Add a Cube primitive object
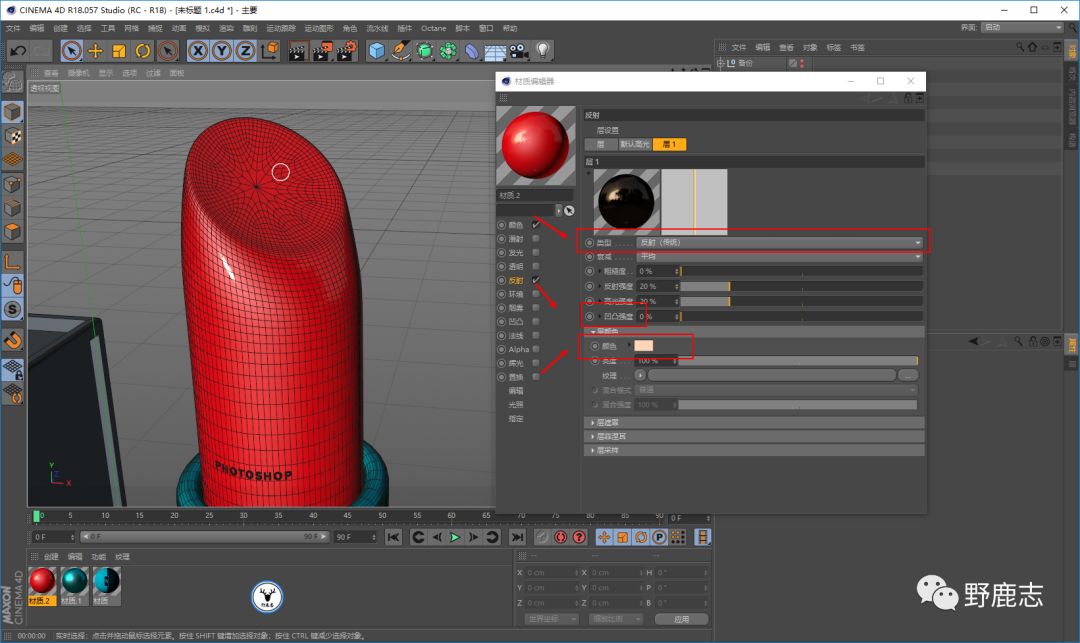 [377, 50]
